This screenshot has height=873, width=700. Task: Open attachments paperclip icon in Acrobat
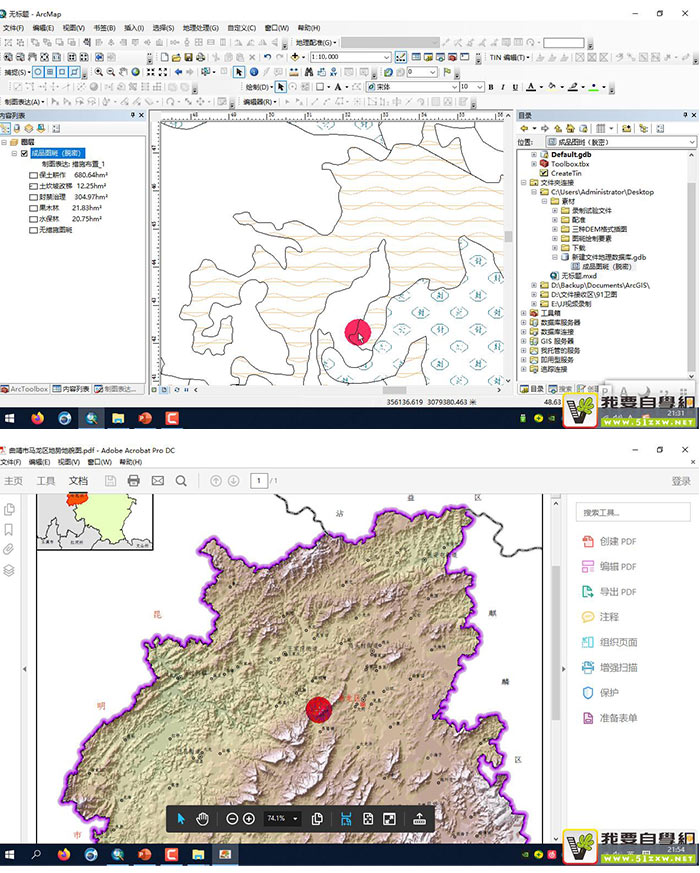[x=9, y=550]
